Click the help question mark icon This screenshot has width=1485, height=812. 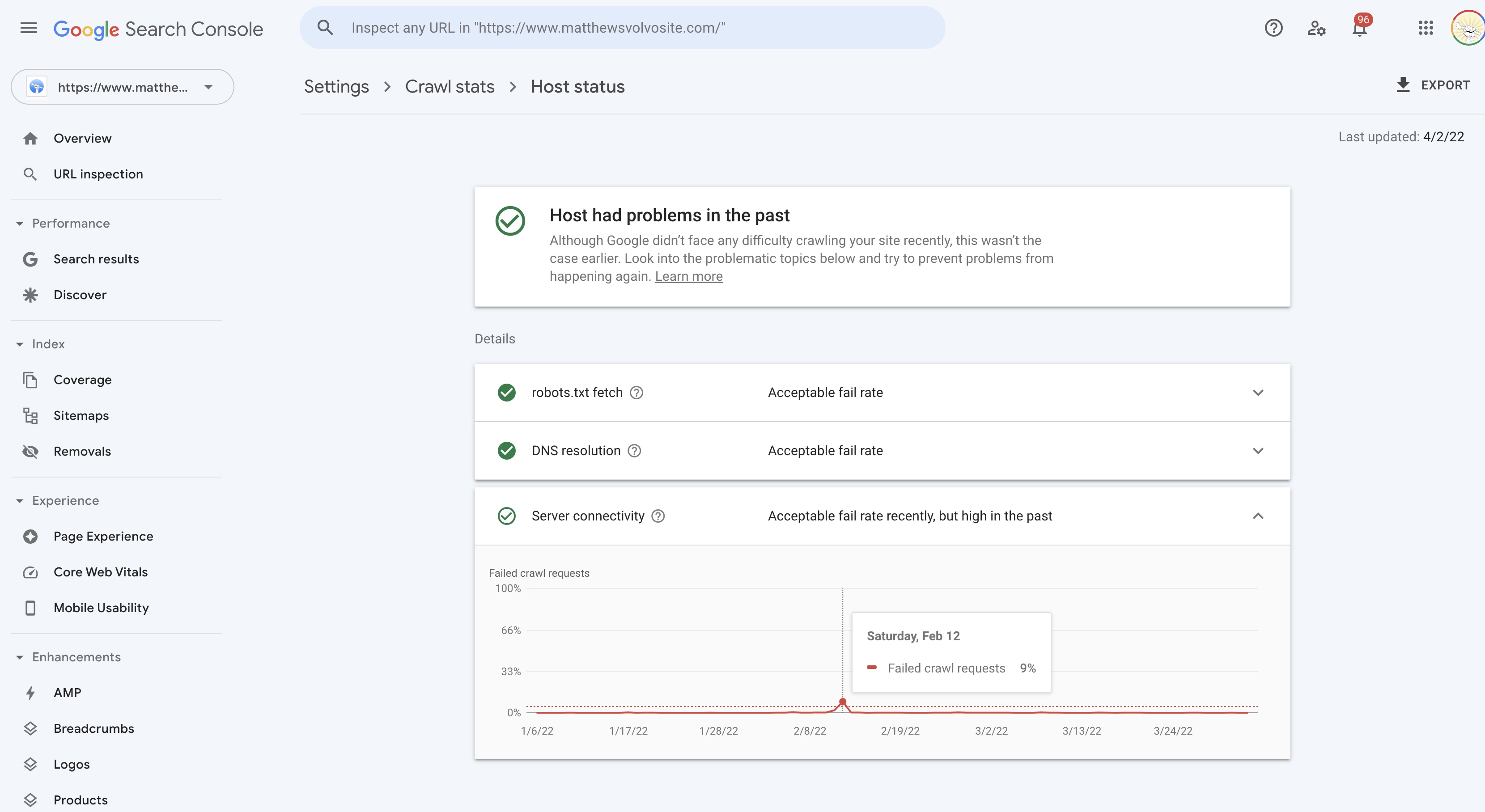coord(1273,28)
